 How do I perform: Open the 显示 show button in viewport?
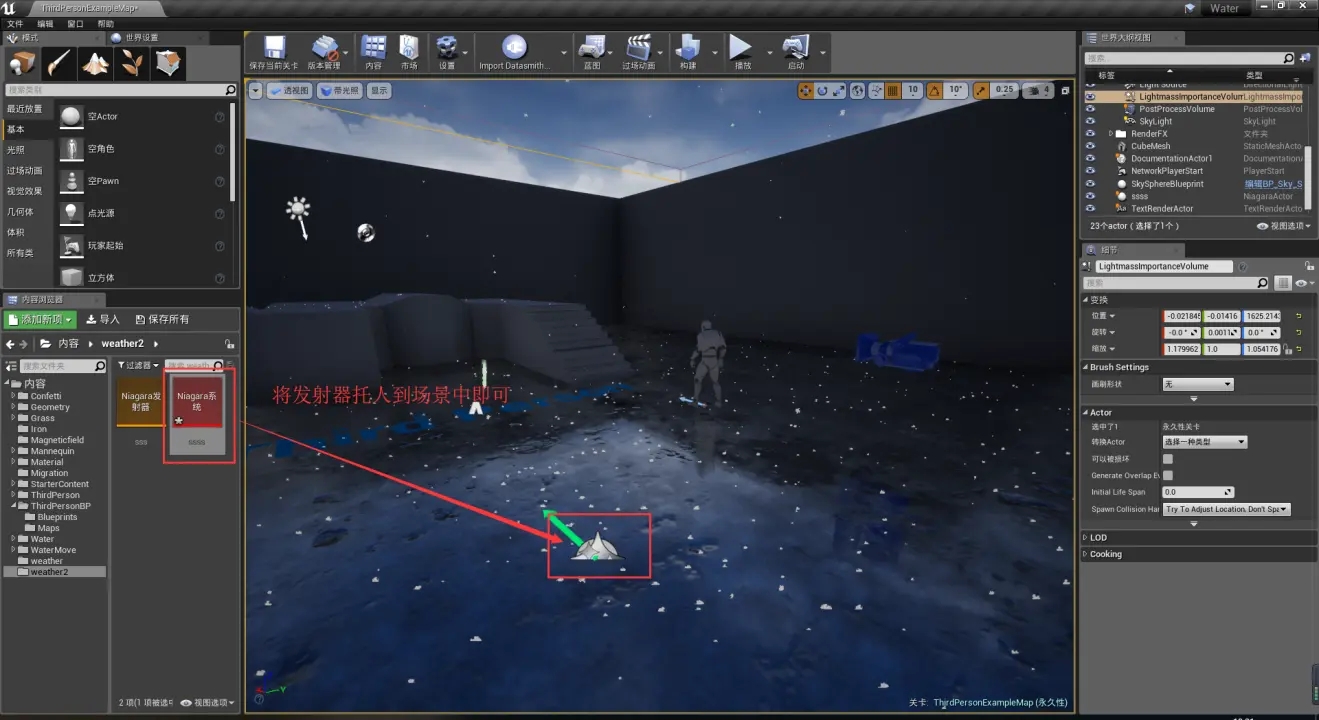click(379, 90)
